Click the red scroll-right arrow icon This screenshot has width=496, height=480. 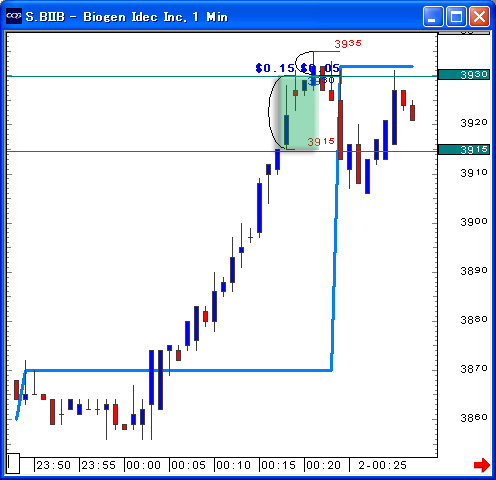[x=482, y=465]
